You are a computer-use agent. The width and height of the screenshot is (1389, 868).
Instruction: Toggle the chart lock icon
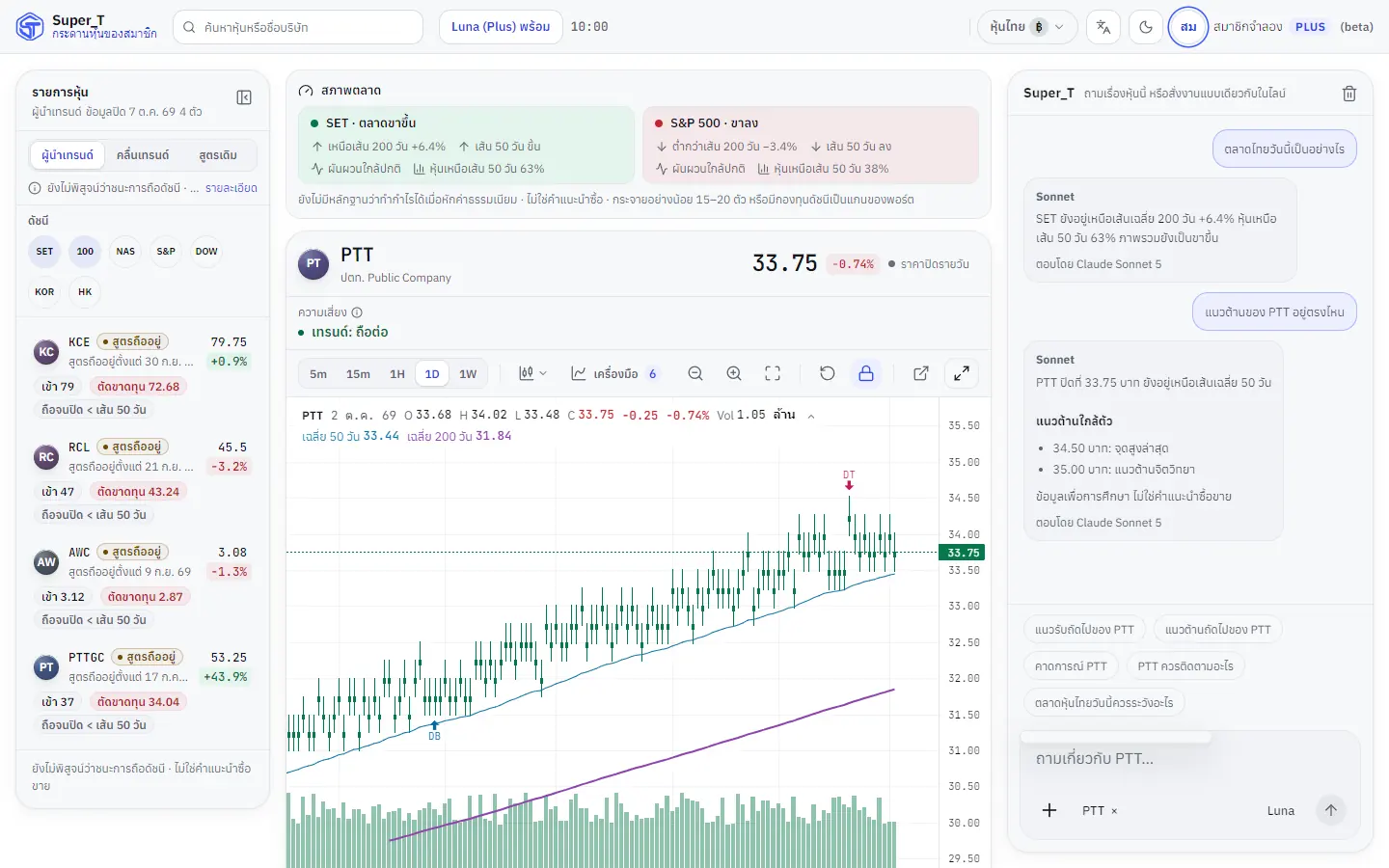pos(866,373)
